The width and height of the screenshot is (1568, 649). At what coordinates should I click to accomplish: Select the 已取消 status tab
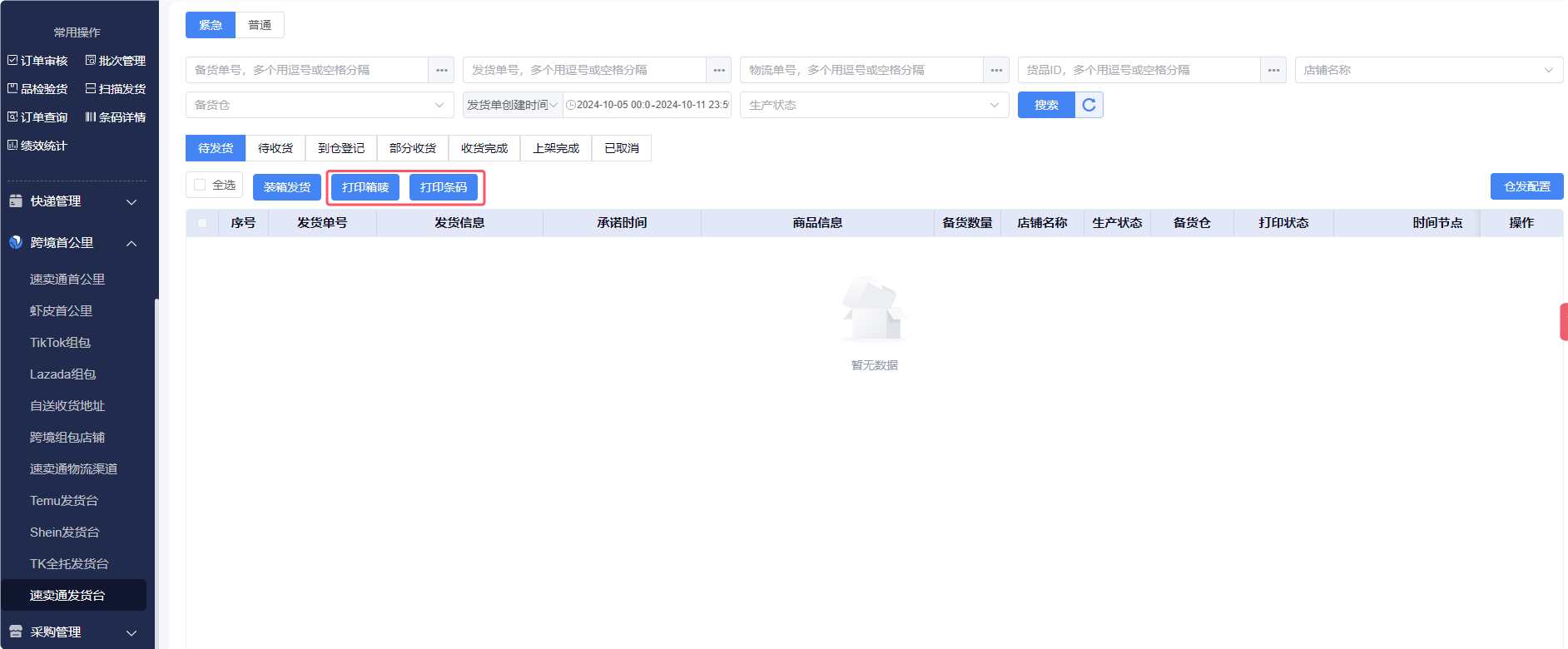[x=622, y=148]
